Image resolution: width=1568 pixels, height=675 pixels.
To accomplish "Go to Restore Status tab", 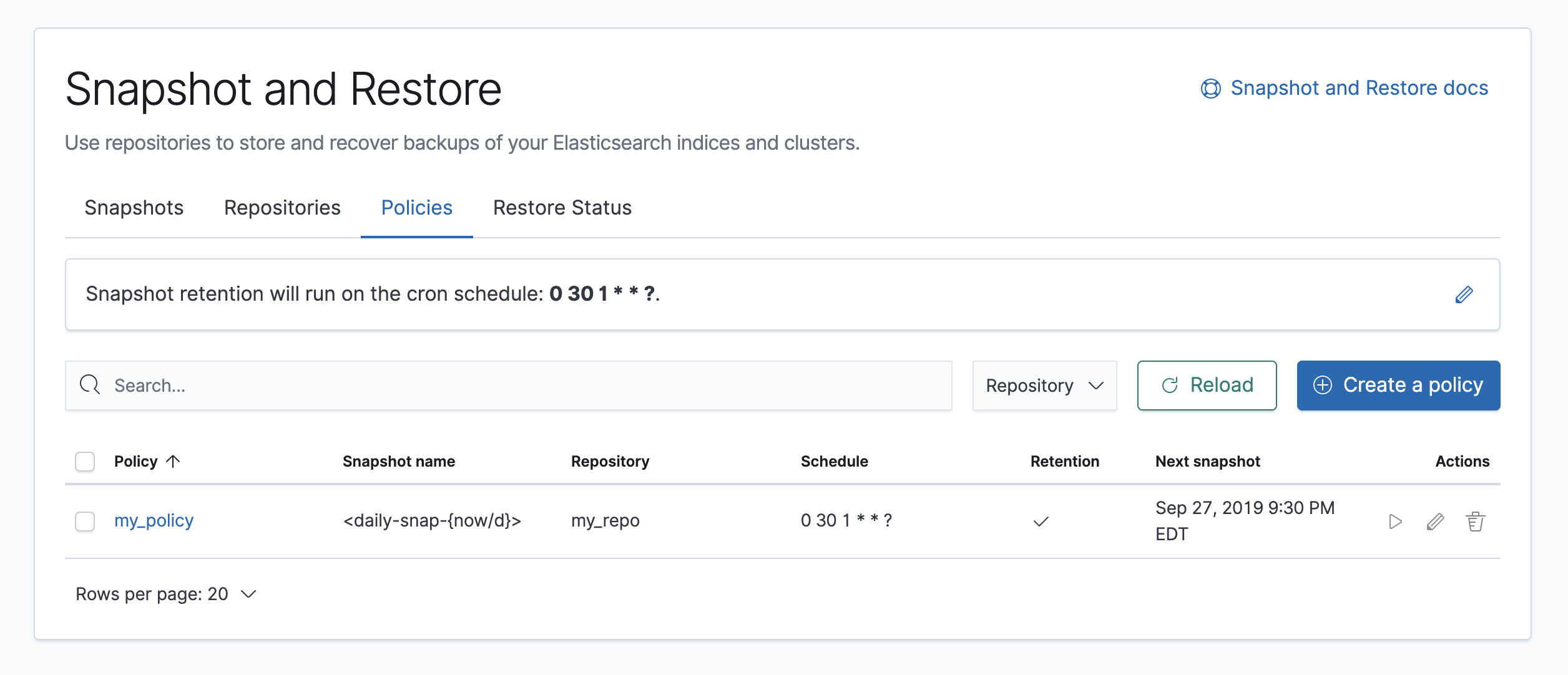I will [562, 208].
